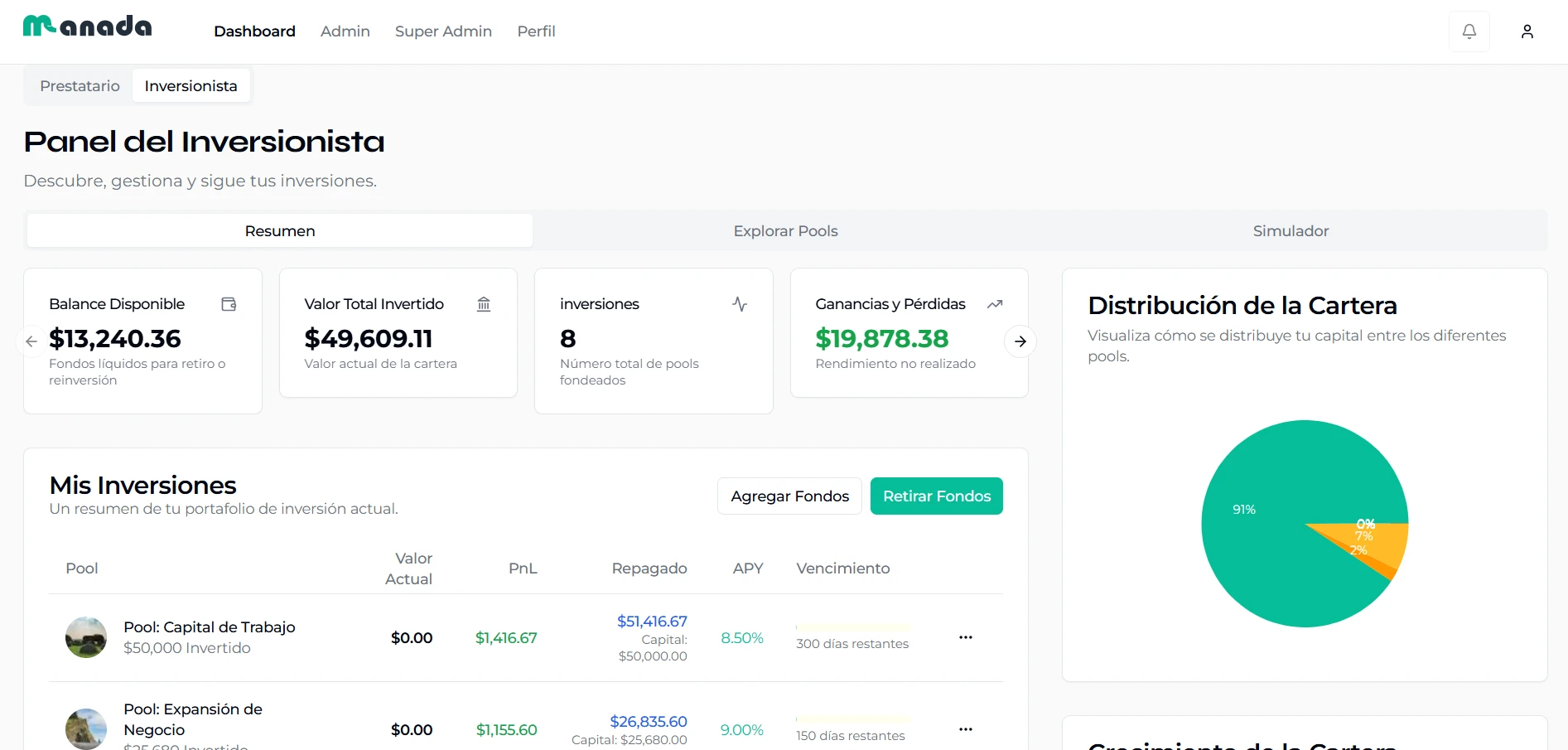
Task: Click trending icon on Ganancias y Pérdidas card
Action: 995,304
